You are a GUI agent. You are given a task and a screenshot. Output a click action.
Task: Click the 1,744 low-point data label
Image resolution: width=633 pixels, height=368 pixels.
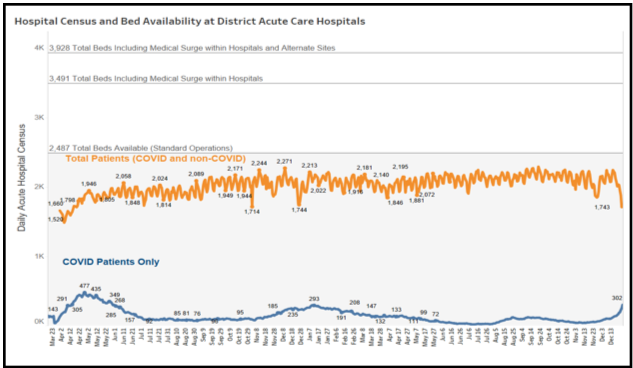pyautogui.click(x=299, y=210)
